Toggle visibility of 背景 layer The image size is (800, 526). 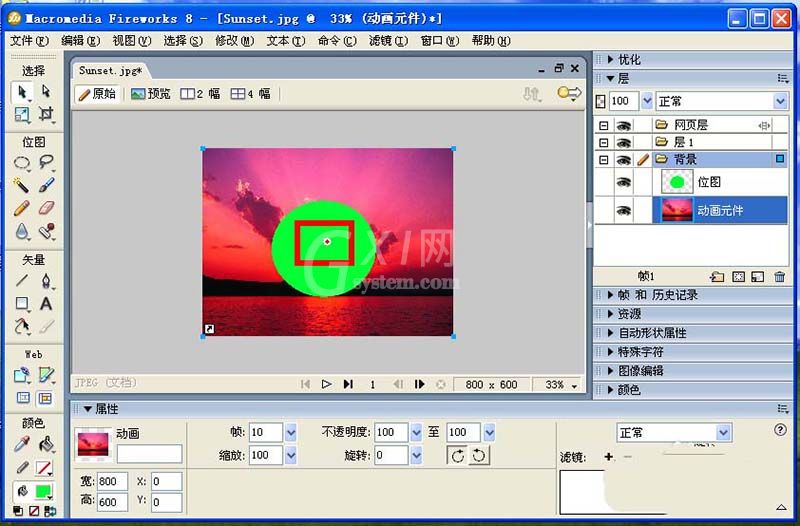[623, 160]
